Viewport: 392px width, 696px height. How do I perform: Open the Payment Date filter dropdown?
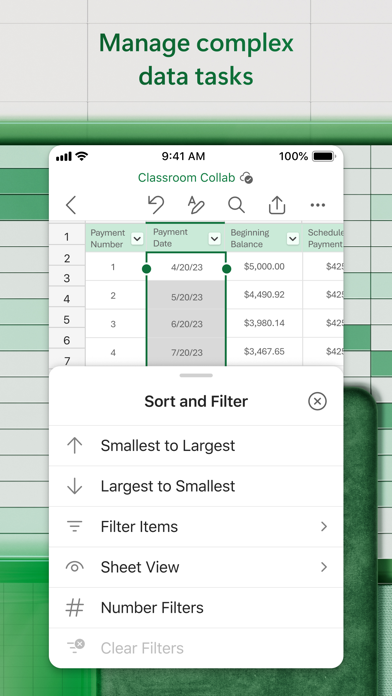point(214,239)
